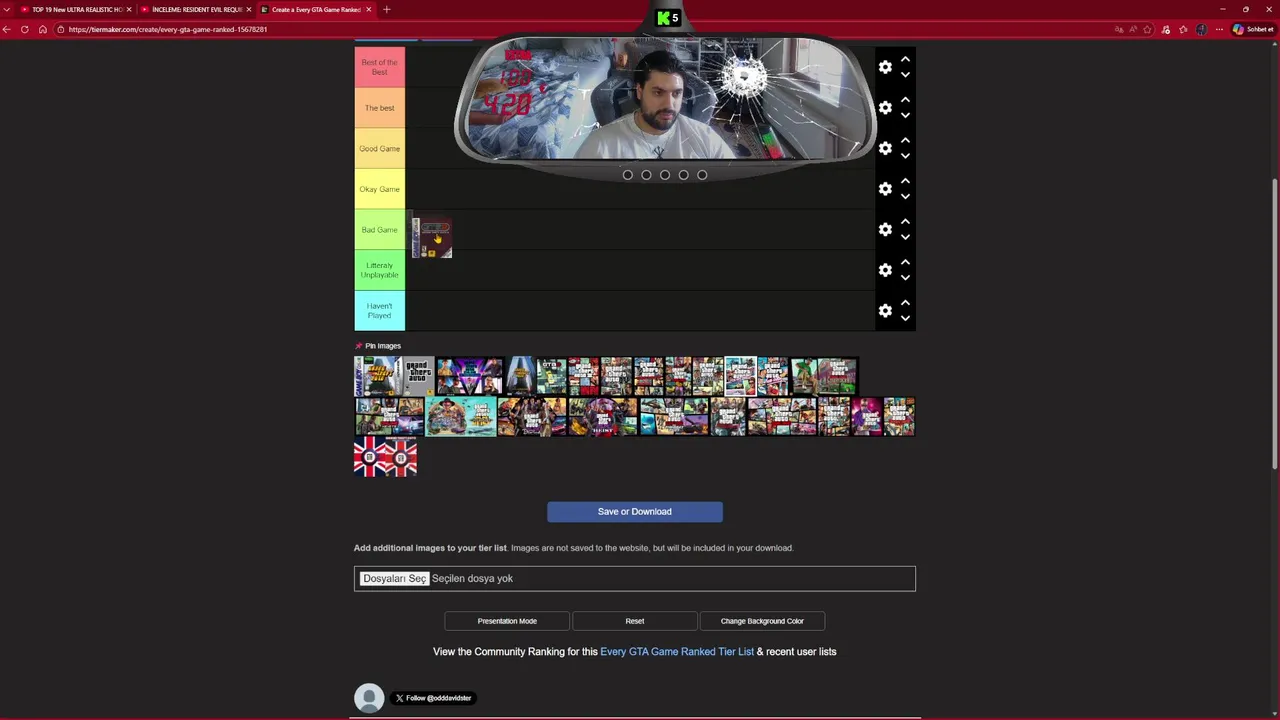The image size is (1280, 720).
Task: Move Bad Game tier row down
Action: click(905, 237)
